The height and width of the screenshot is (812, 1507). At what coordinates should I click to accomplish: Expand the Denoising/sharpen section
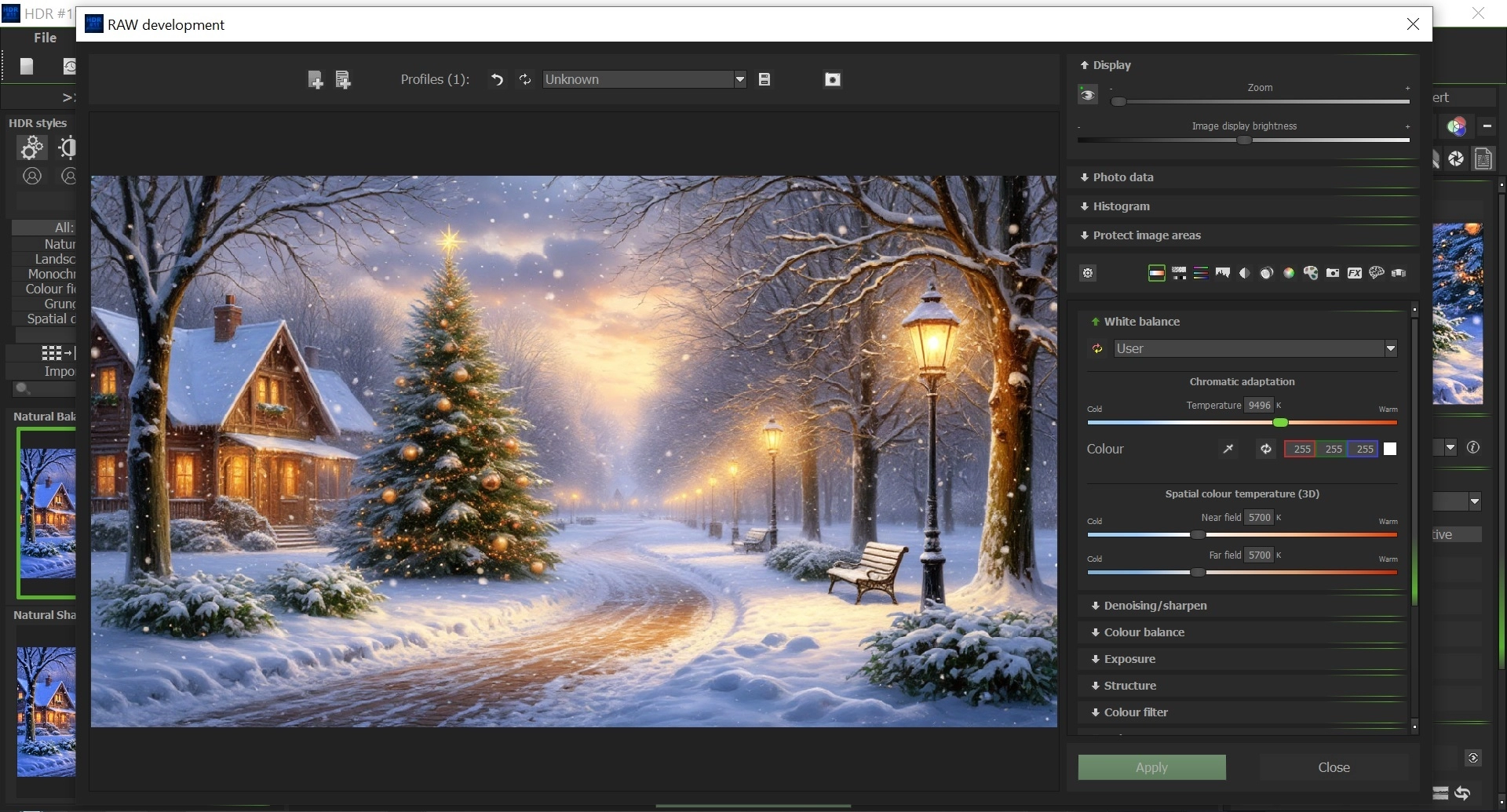(1155, 606)
